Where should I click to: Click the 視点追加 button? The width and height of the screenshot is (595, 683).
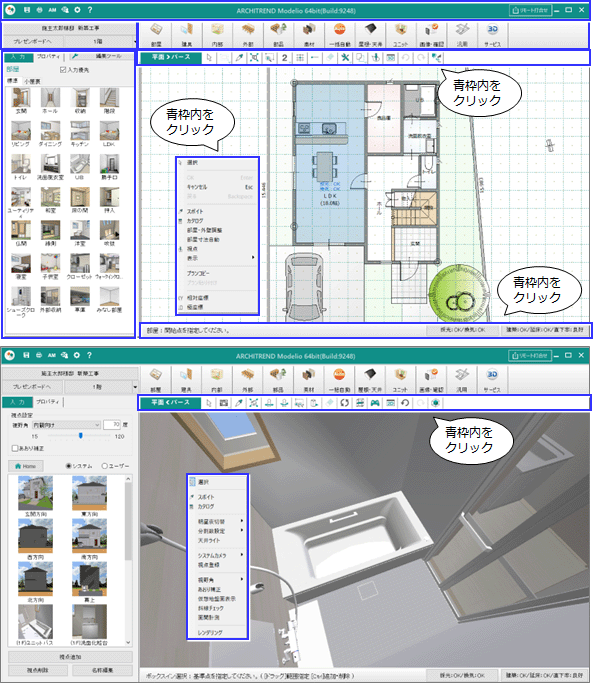[70, 657]
